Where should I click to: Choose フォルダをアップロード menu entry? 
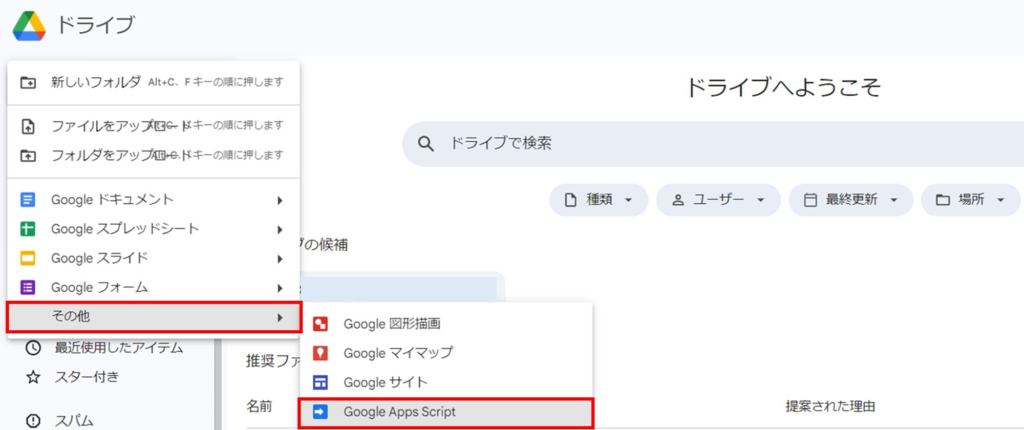(x=153, y=156)
